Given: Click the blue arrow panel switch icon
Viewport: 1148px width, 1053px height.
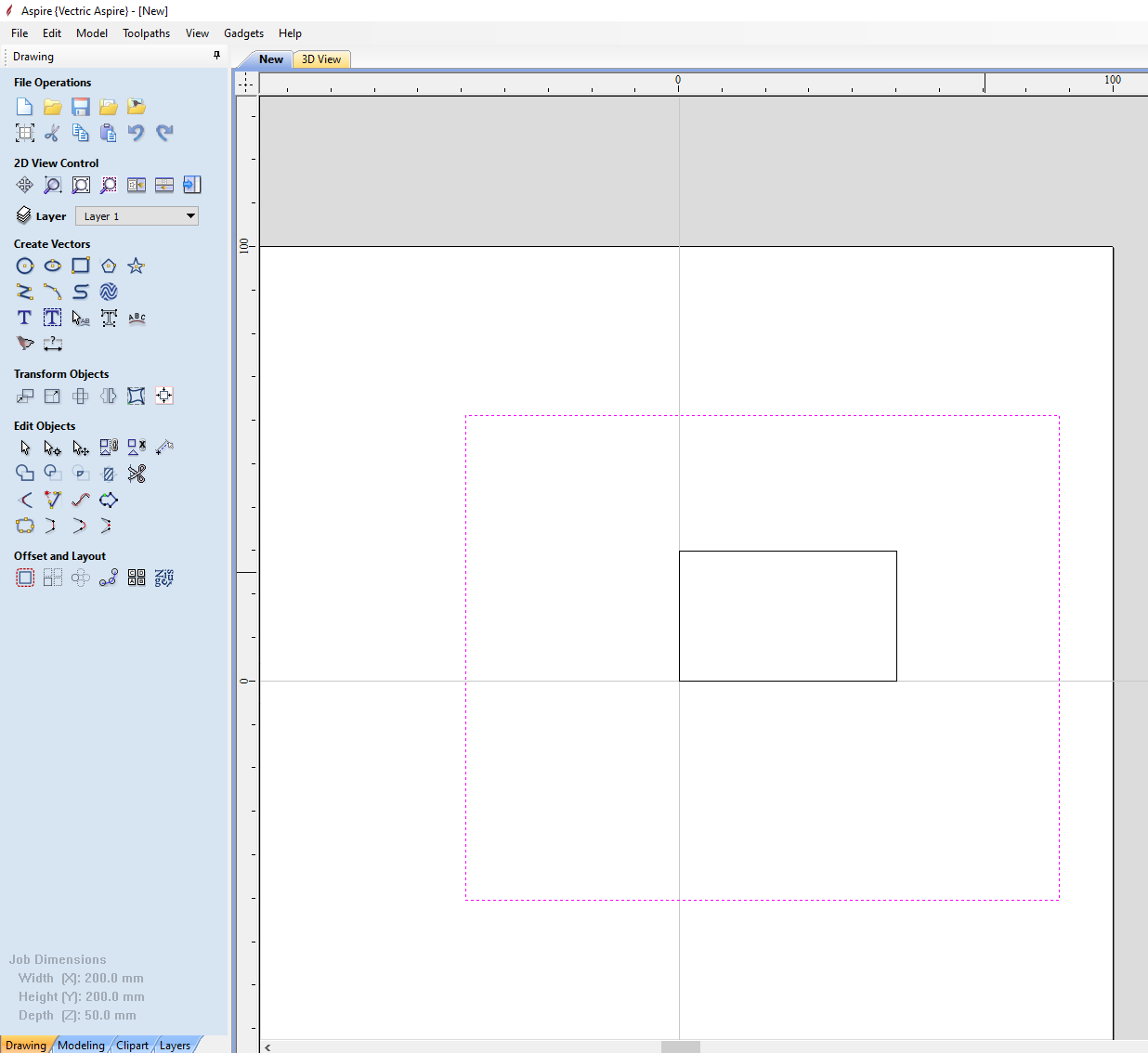Looking at the screenshot, I should (x=192, y=185).
